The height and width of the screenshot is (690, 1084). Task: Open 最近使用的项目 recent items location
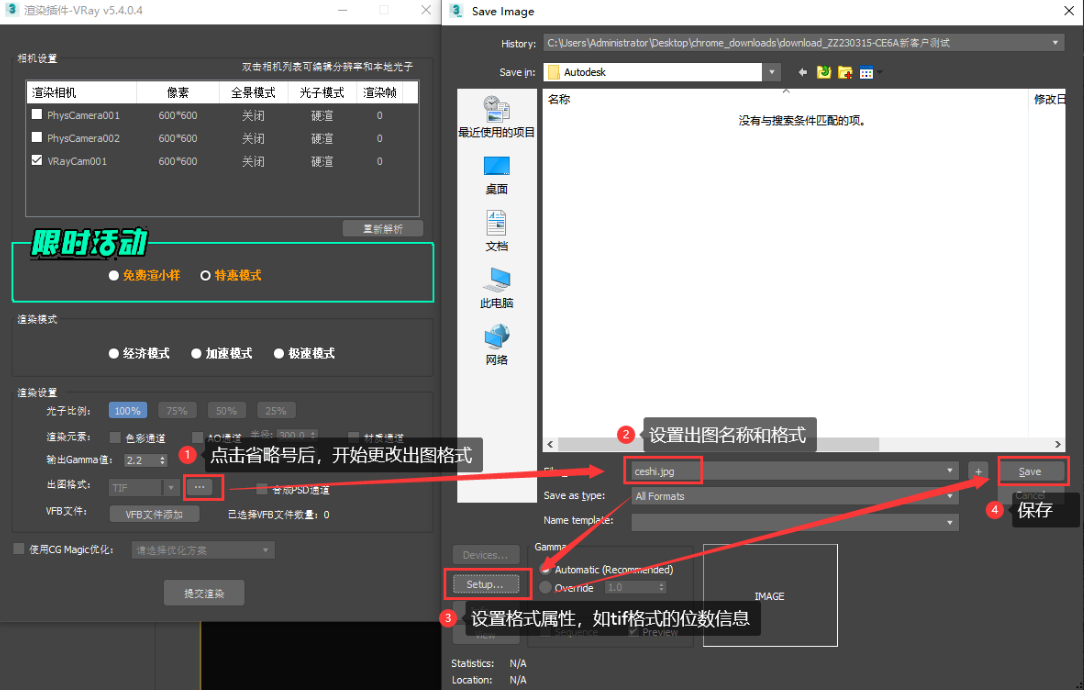(x=496, y=116)
